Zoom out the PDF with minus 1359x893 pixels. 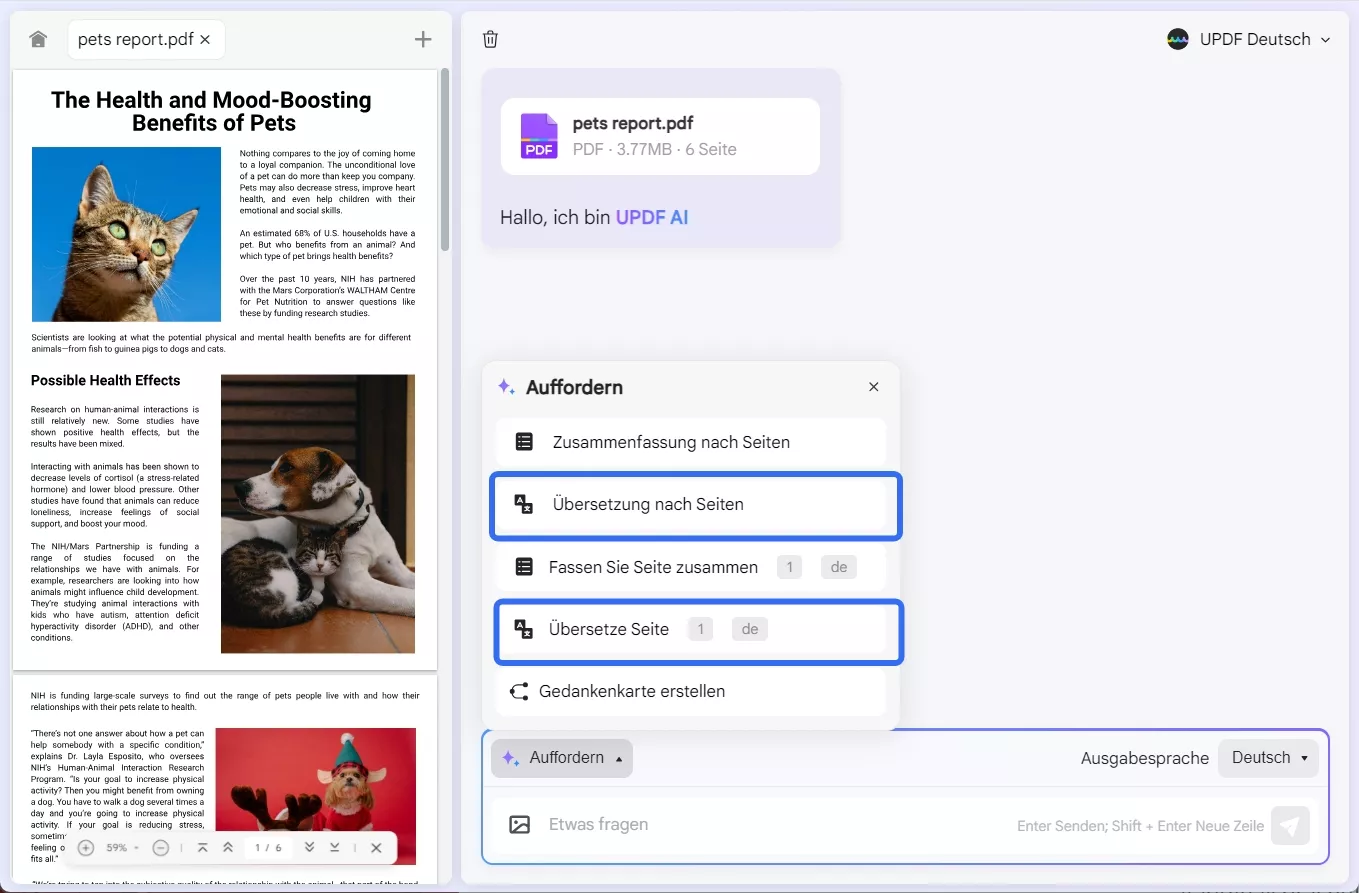coord(161,848)
